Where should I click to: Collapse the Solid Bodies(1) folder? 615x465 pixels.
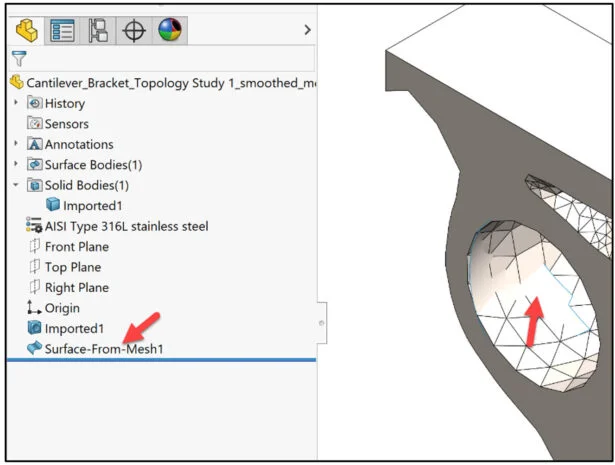point(15,185)
